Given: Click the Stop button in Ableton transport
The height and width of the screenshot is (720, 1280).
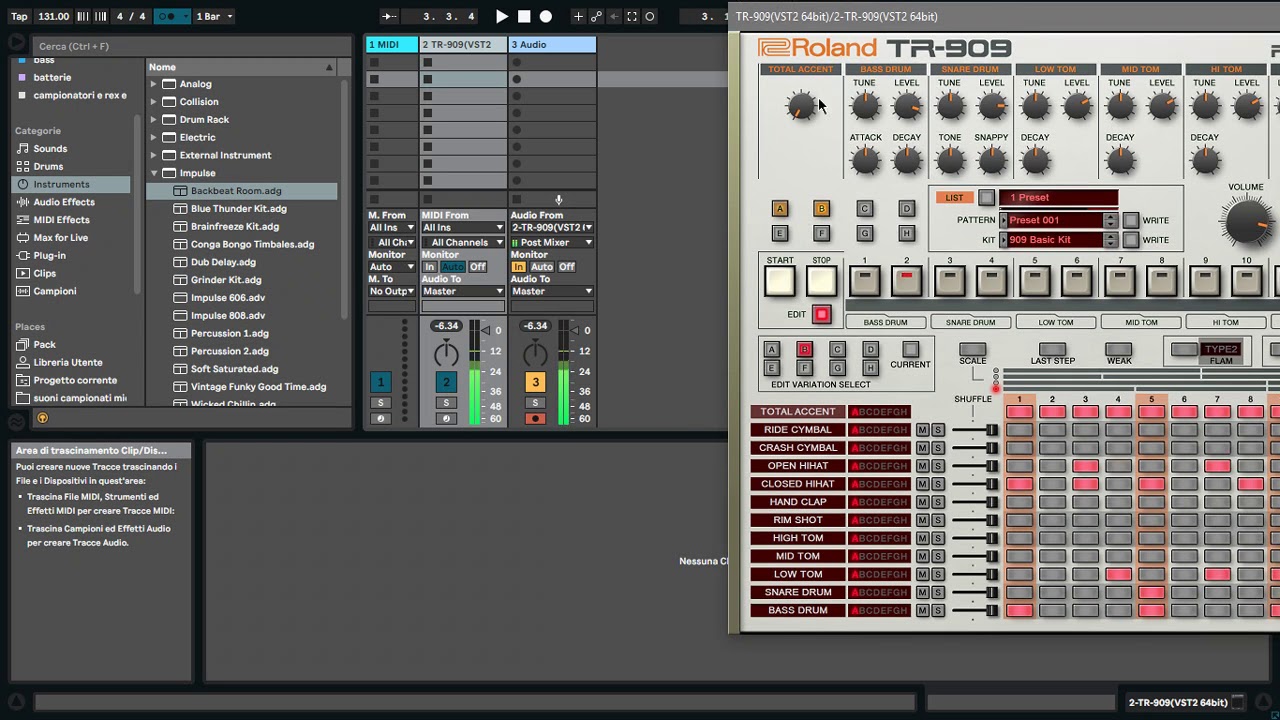Looking at the screenshot, I should 523,16.
